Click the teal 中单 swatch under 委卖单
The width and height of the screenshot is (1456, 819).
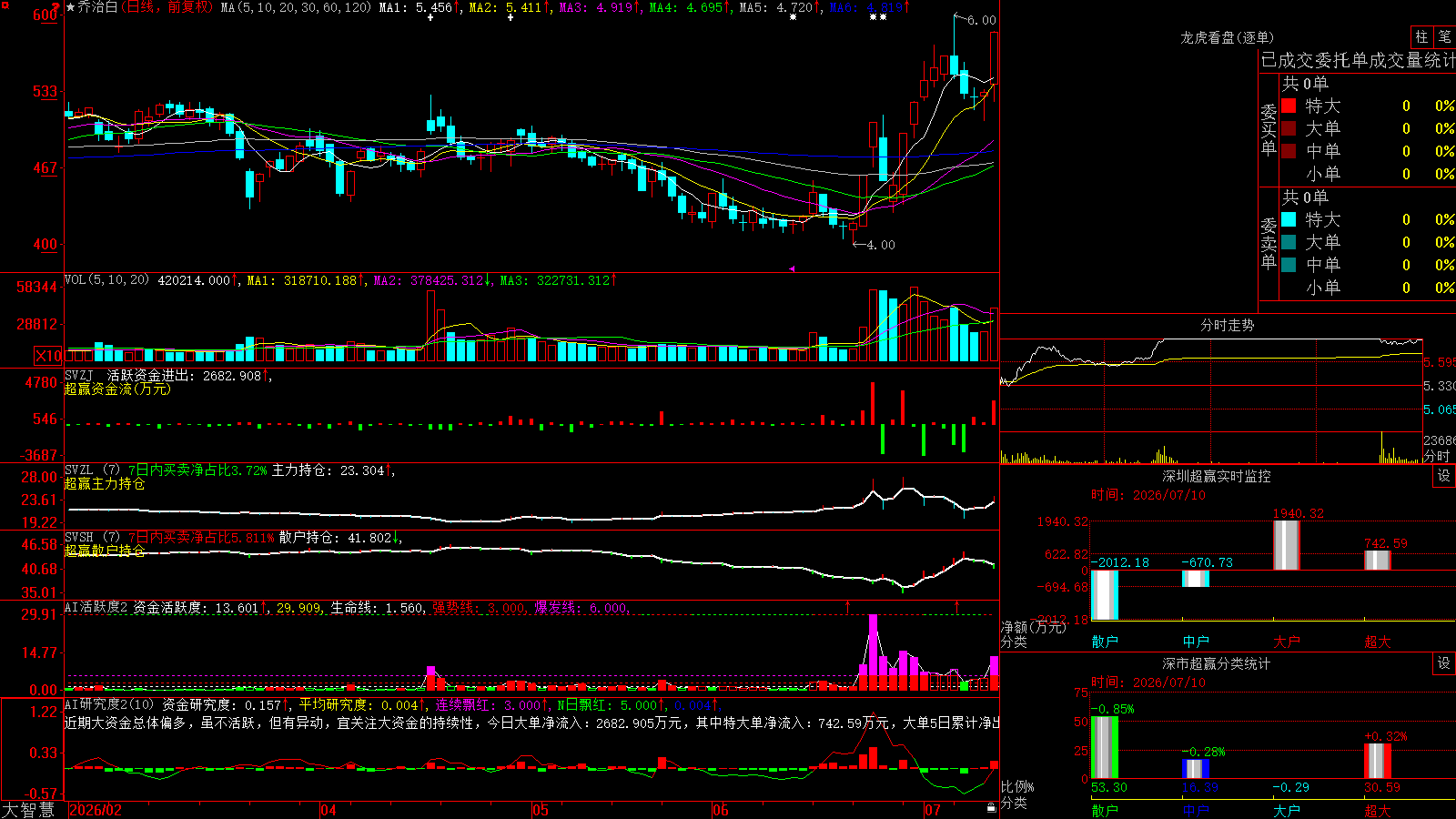pos(1289,264)
